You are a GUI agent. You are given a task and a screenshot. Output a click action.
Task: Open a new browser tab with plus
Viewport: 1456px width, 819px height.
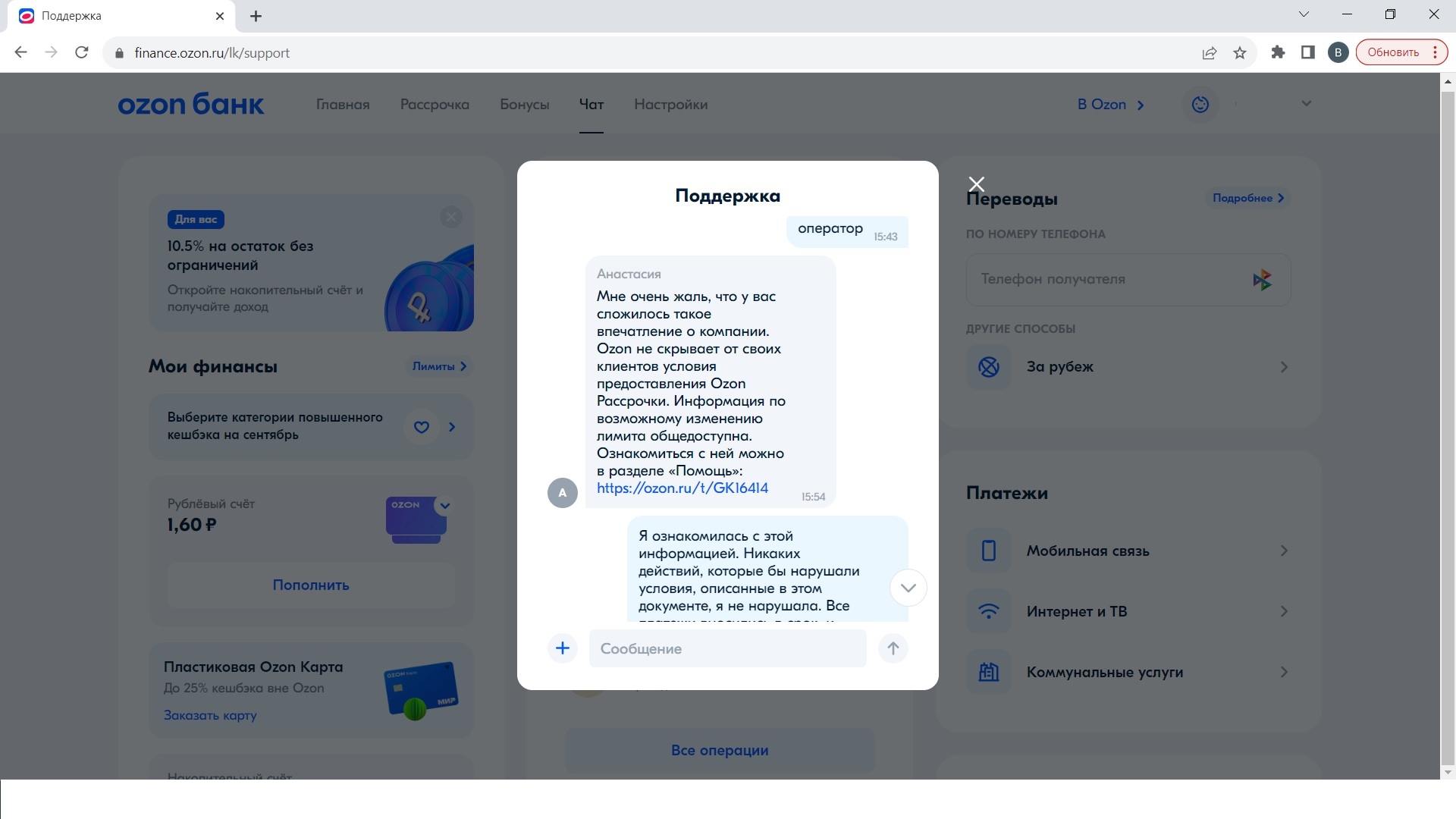coord(256,16)
